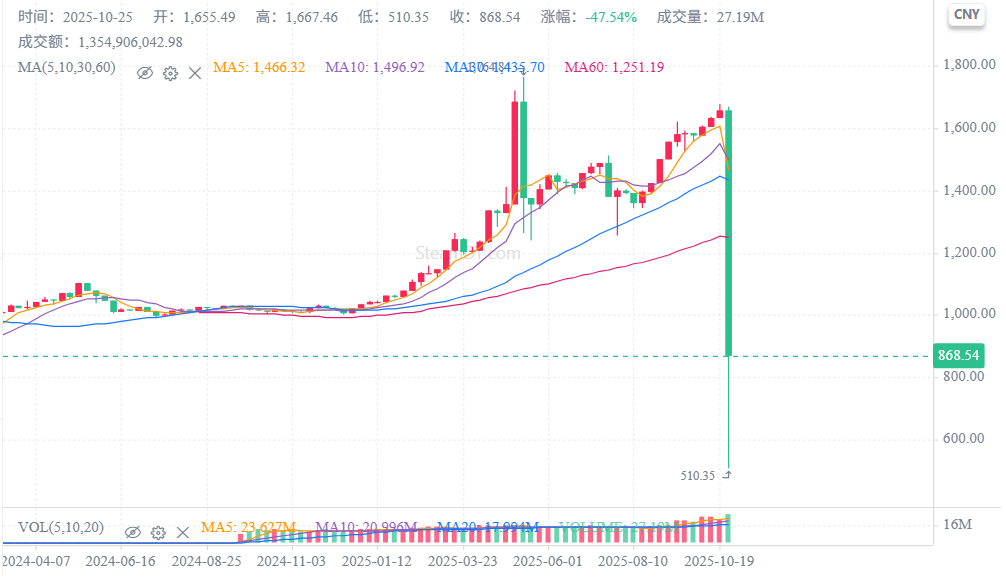The height and width of the screenshot is (583, 1006).
Task: Click the VOL(5,10,20) indicator label
Action: [x=63, y=527]
